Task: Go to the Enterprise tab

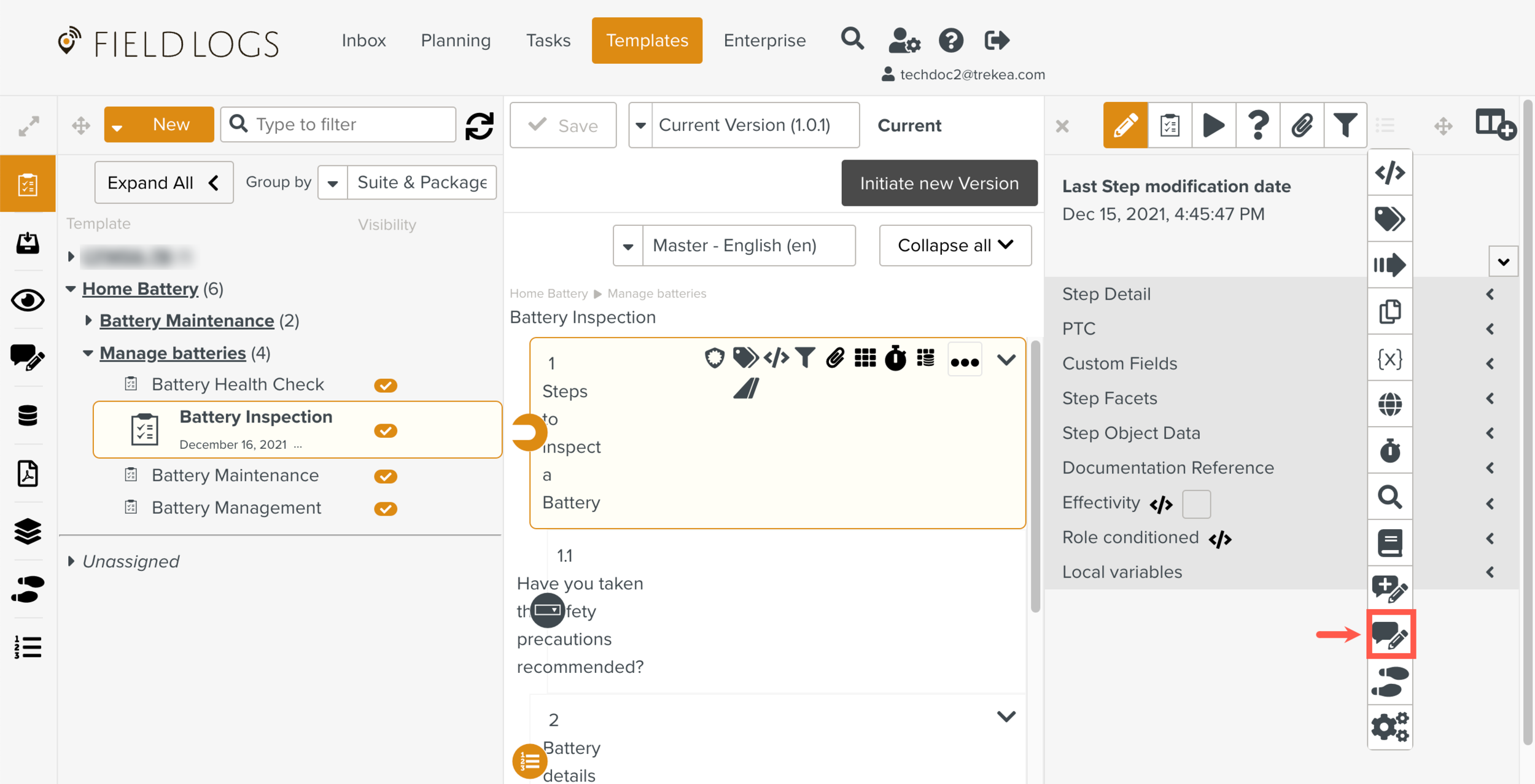Action: pyautogui.click(x=764, y=41)
